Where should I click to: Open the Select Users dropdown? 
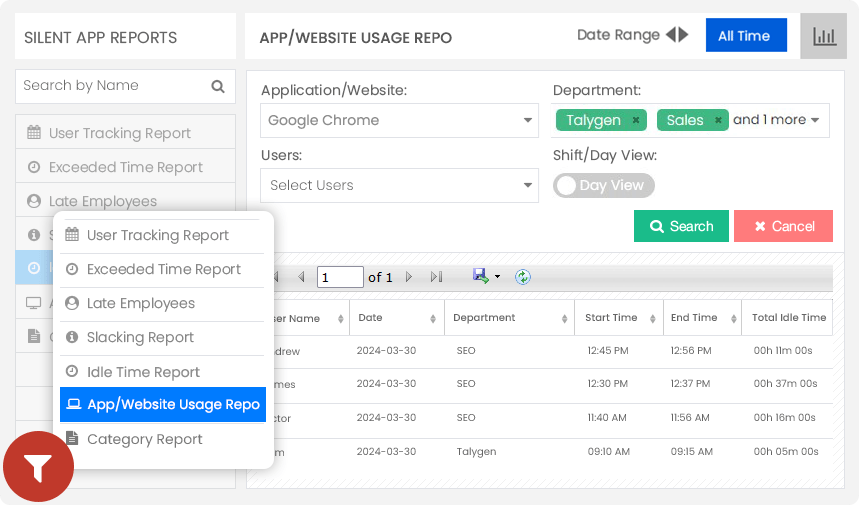[x=399, y=185]
